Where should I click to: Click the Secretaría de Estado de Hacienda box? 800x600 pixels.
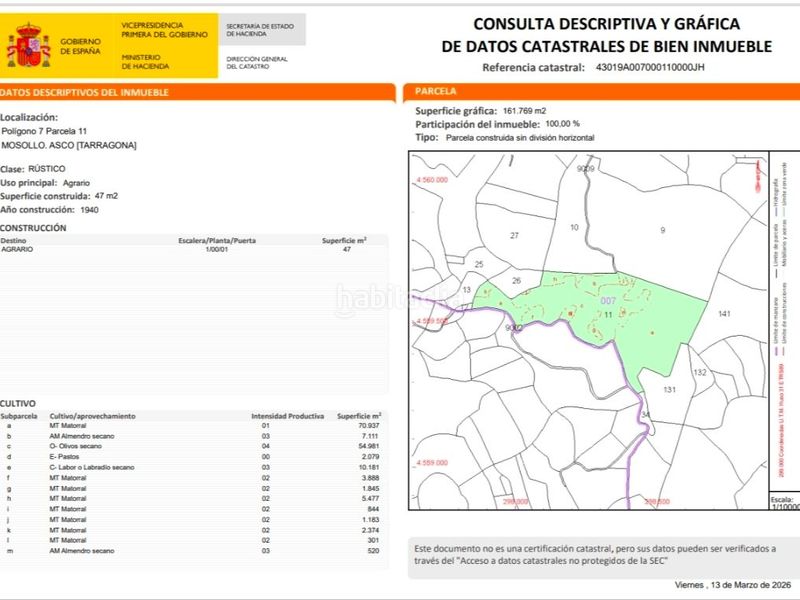pos(262,30)
